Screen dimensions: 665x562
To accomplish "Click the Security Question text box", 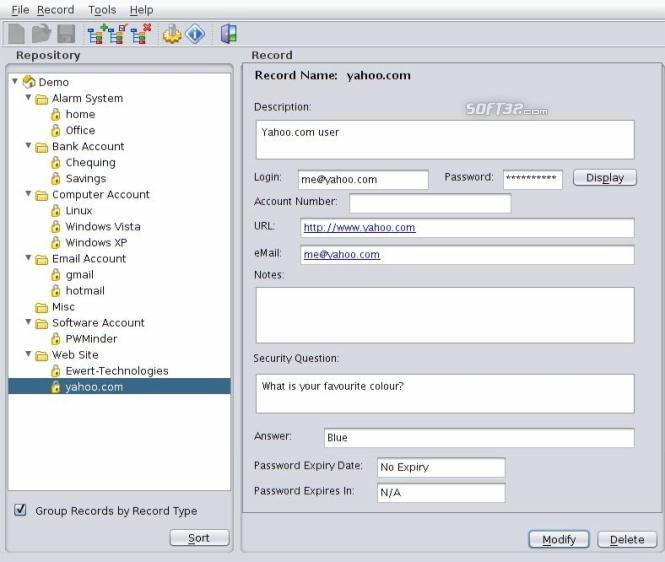I will coord(445,394).
